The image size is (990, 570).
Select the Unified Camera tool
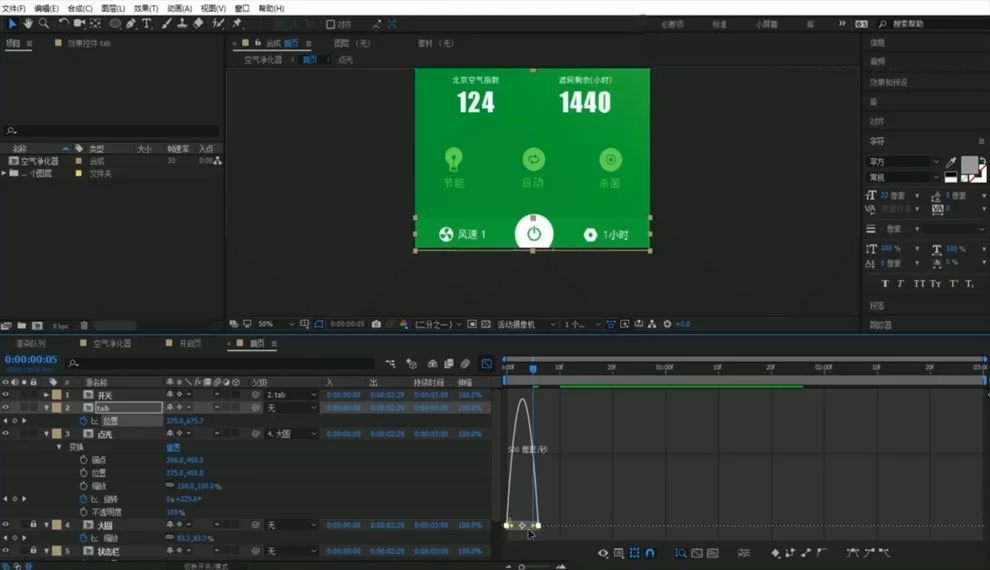pos(79,23)
